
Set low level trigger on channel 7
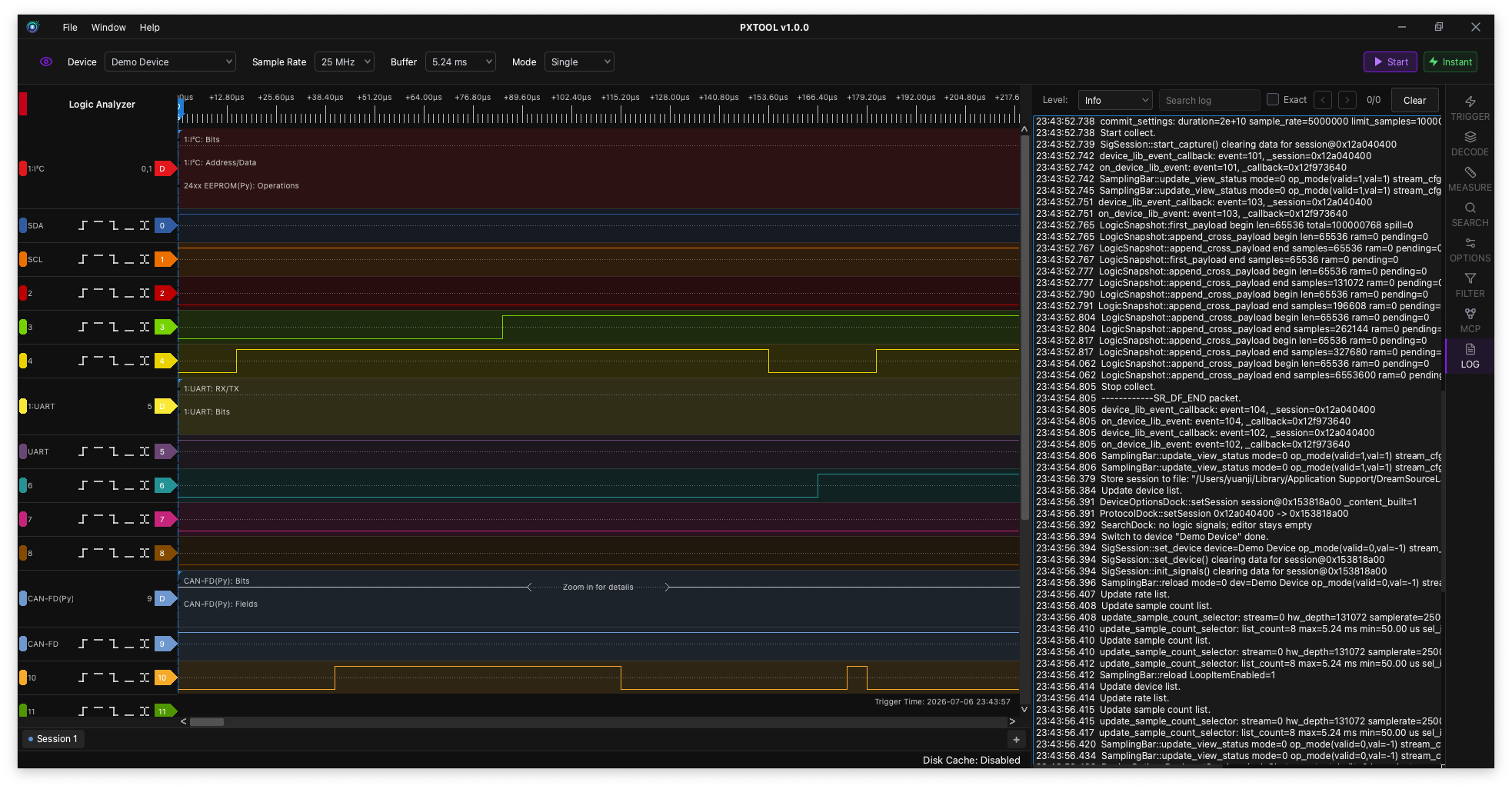pos(129,519)
